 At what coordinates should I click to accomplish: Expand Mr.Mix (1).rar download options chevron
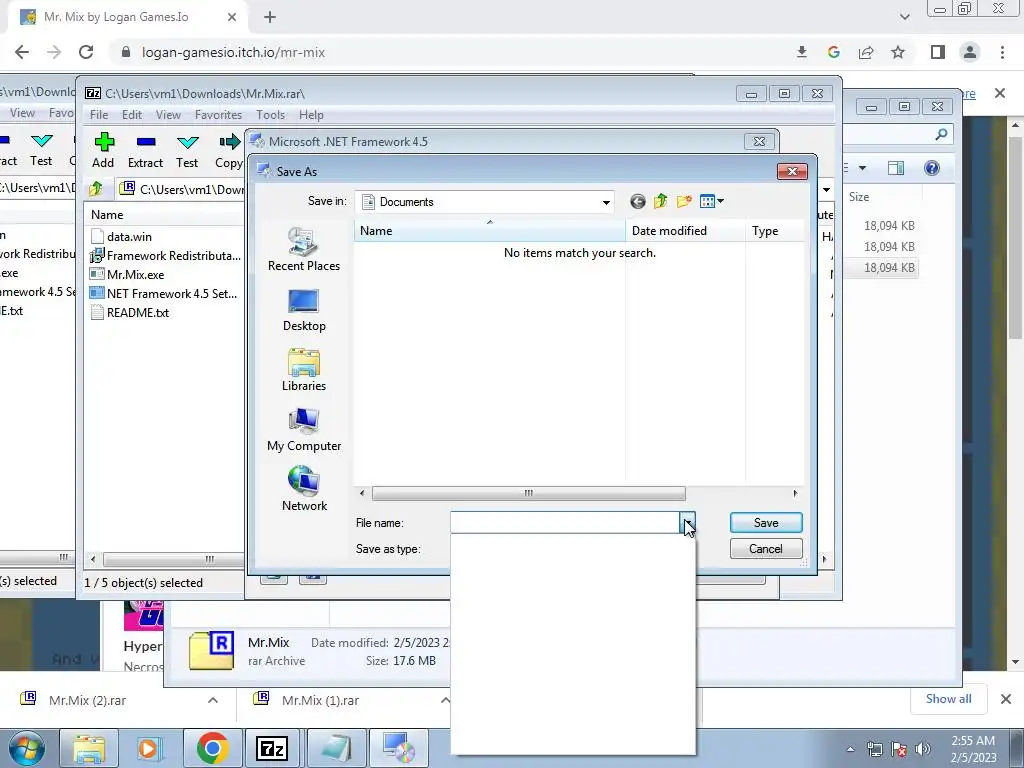pyautogui.click(x=445, y=700)
